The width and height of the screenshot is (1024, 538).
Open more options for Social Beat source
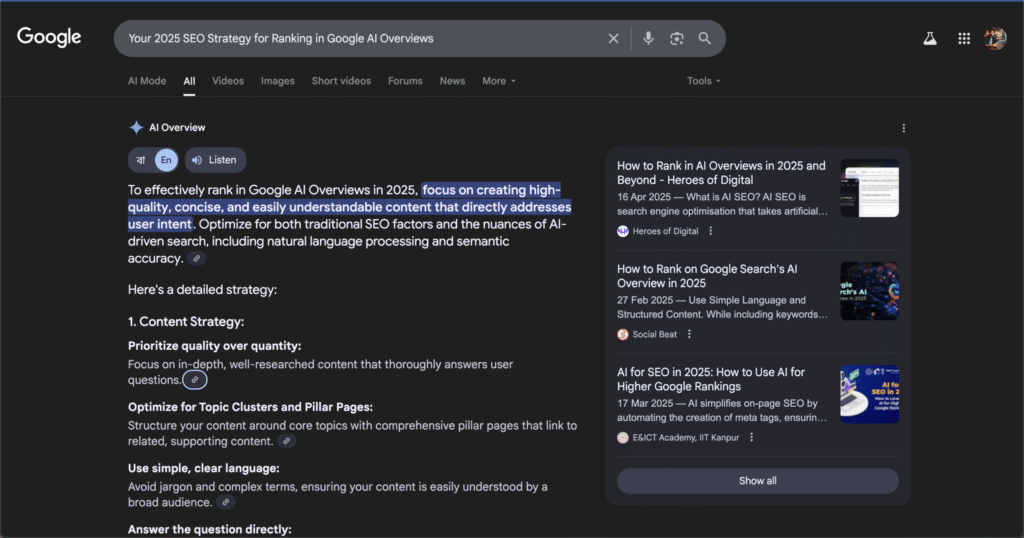click(x=689, y=334)
